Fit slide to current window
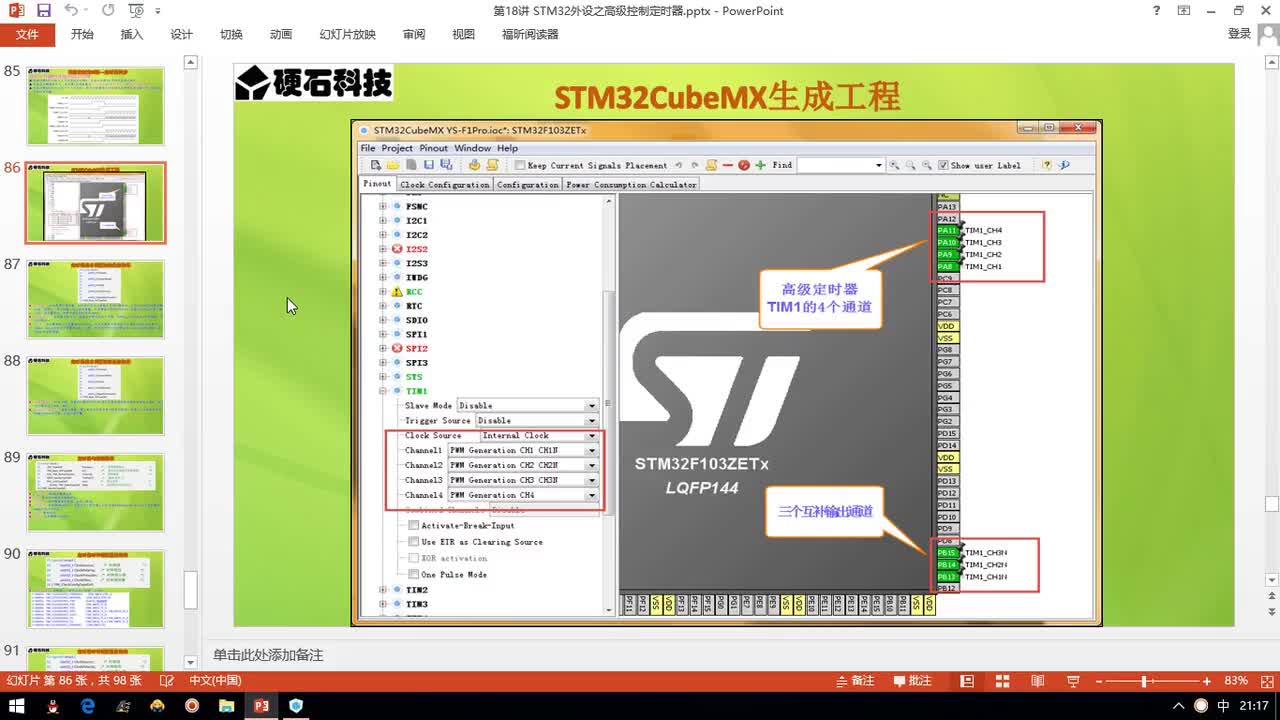1280x720 pixels. [x=1266, y=681]
